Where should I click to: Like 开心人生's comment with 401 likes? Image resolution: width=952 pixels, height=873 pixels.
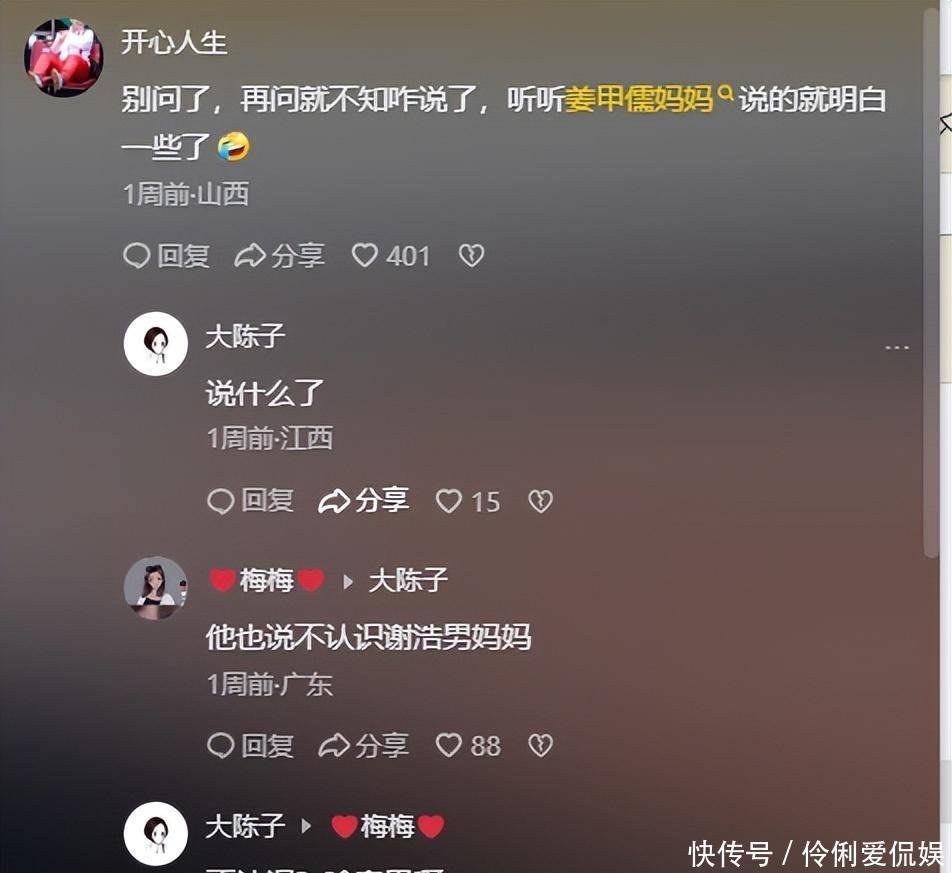click(391, 256)
